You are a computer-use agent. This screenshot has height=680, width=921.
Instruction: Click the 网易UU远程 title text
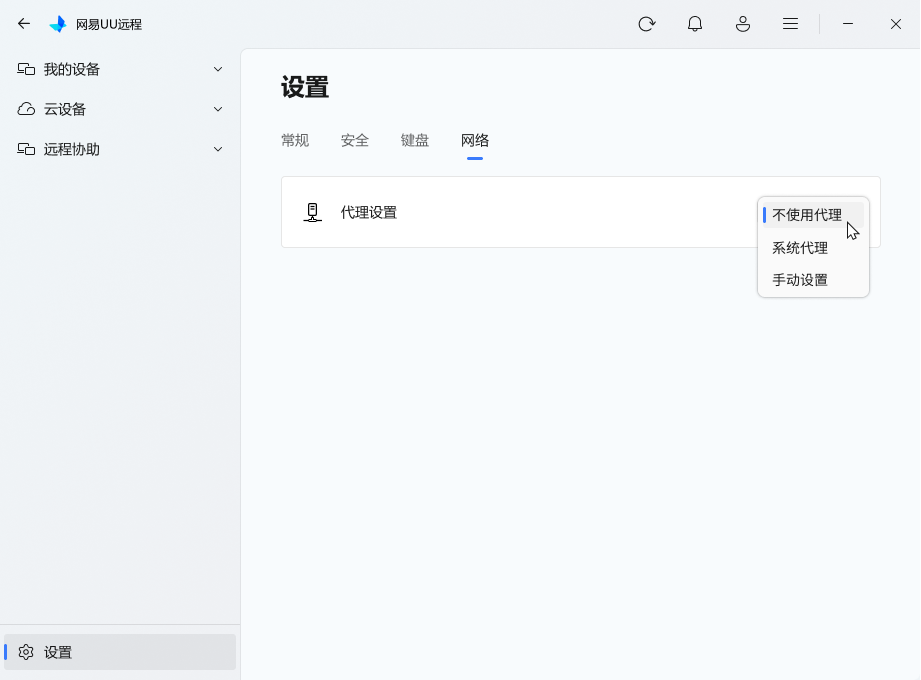[x=109, y=25]
